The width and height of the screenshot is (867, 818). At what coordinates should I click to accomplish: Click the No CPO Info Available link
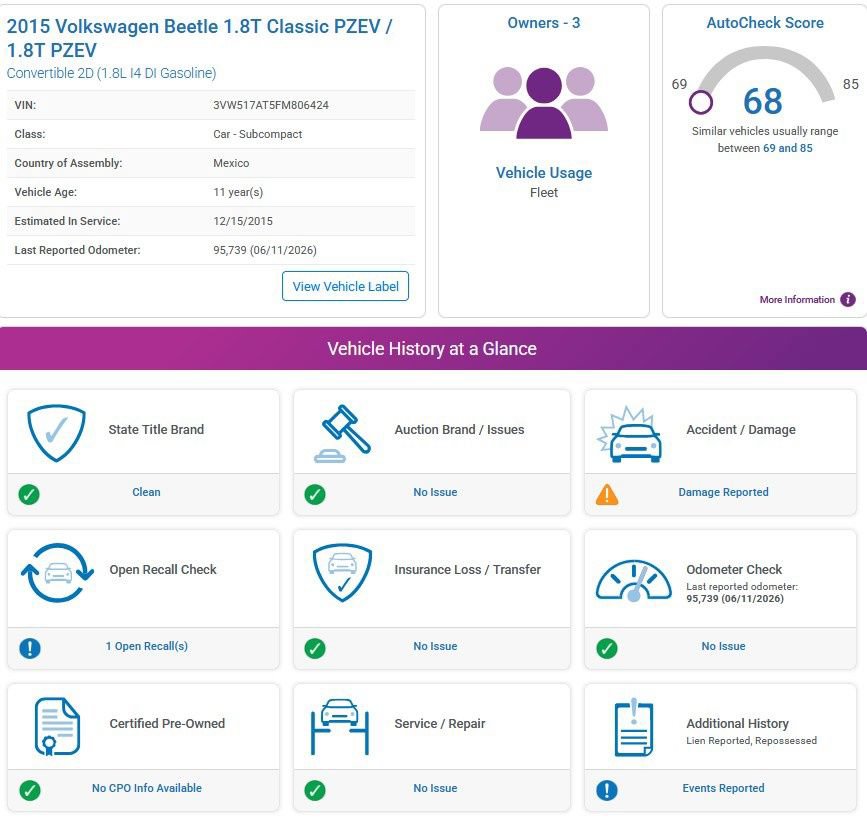(147, 788)
